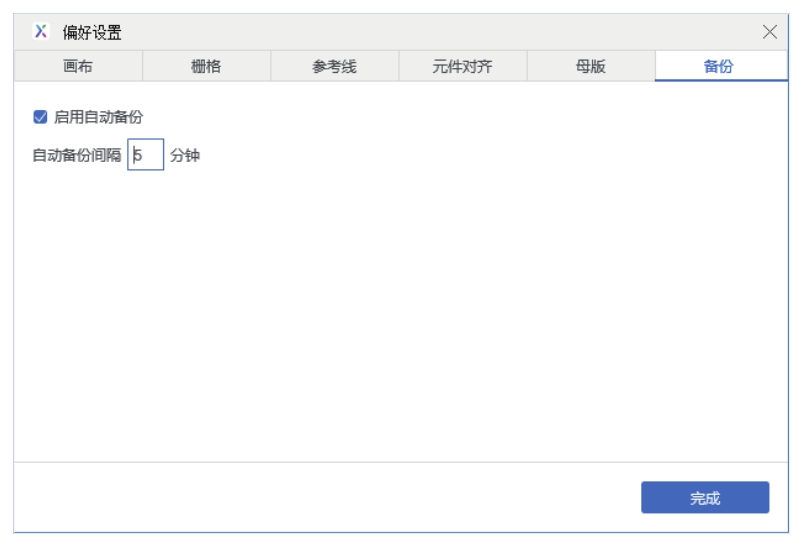Go to the 元件对齐 tab
The width and height of the screenshot is (799, 543).
(462, 67)
